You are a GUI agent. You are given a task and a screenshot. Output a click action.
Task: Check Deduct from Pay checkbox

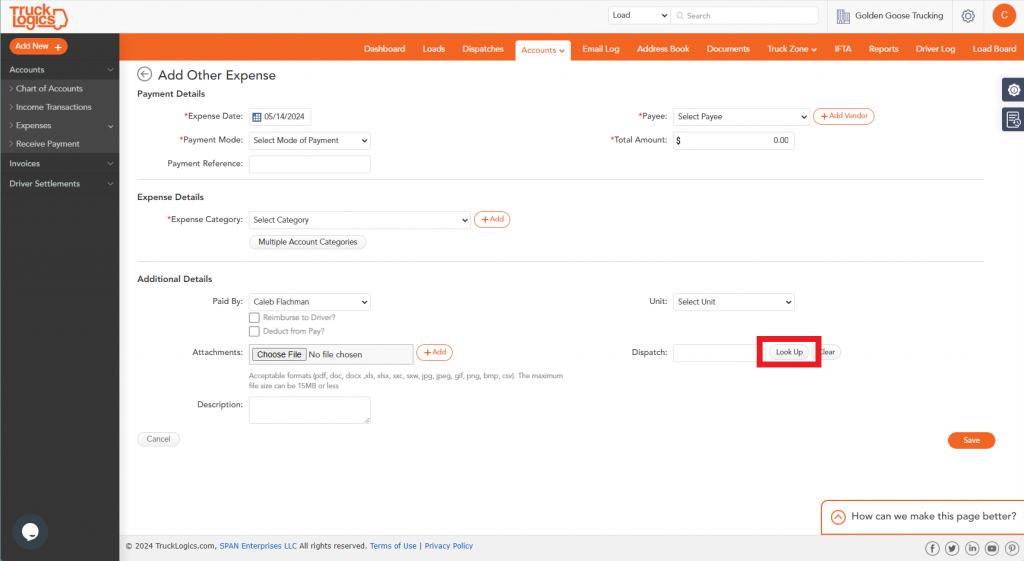(x=254, y=331)
